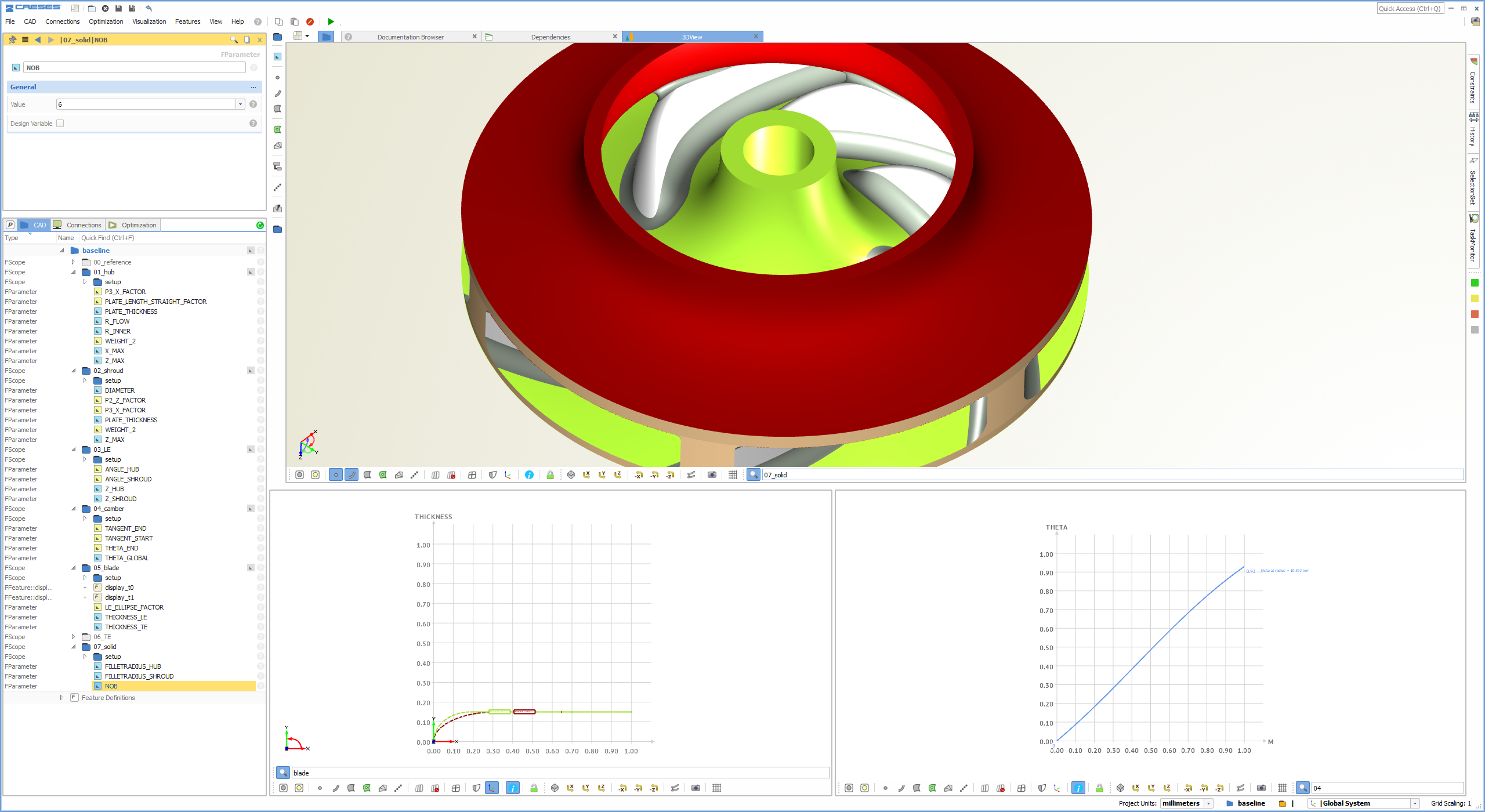Expand the 00_reference scope
Viewport: 1485px width, 812px height.
point(73,262)
